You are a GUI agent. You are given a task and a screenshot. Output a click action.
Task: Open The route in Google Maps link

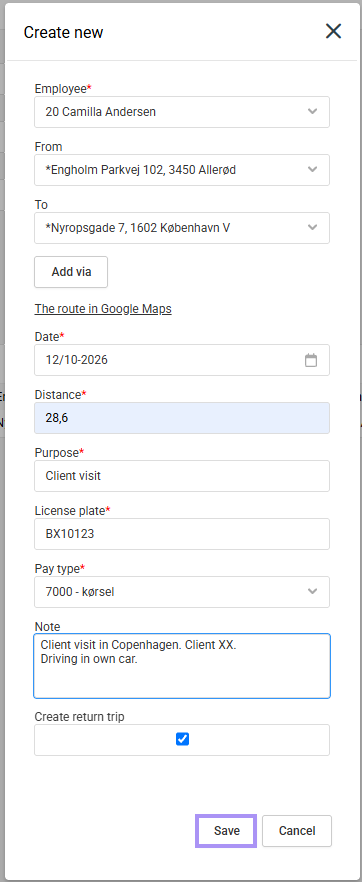click(103, 309)
